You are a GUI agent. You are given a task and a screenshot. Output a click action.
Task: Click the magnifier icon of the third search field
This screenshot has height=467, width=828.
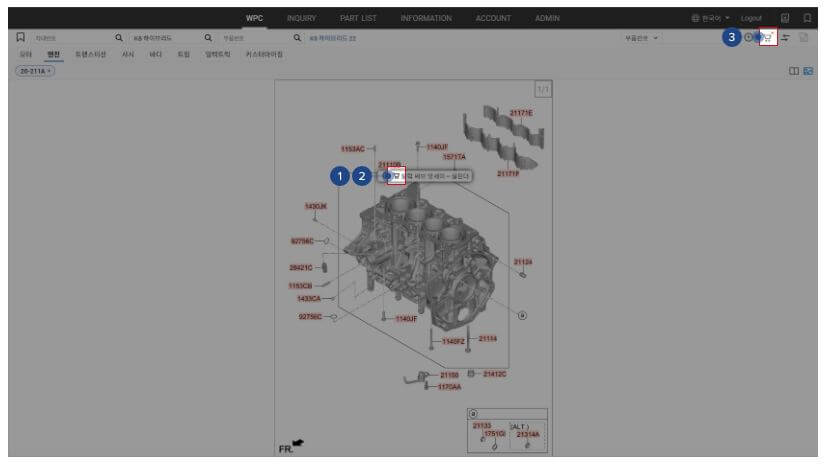click(297, 38)
